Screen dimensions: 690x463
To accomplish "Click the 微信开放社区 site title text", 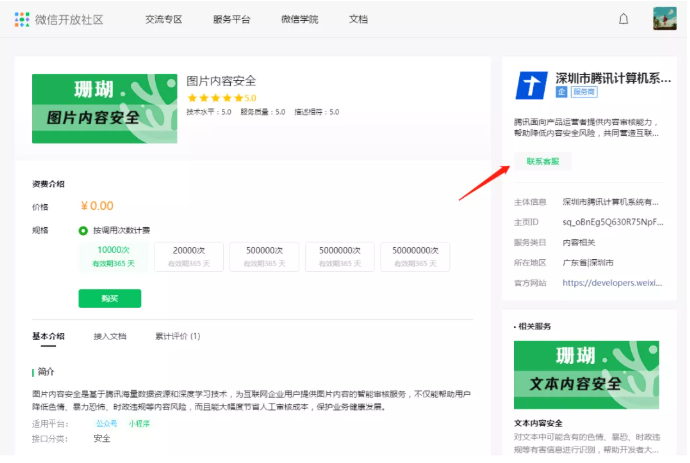I will [69, 20].
